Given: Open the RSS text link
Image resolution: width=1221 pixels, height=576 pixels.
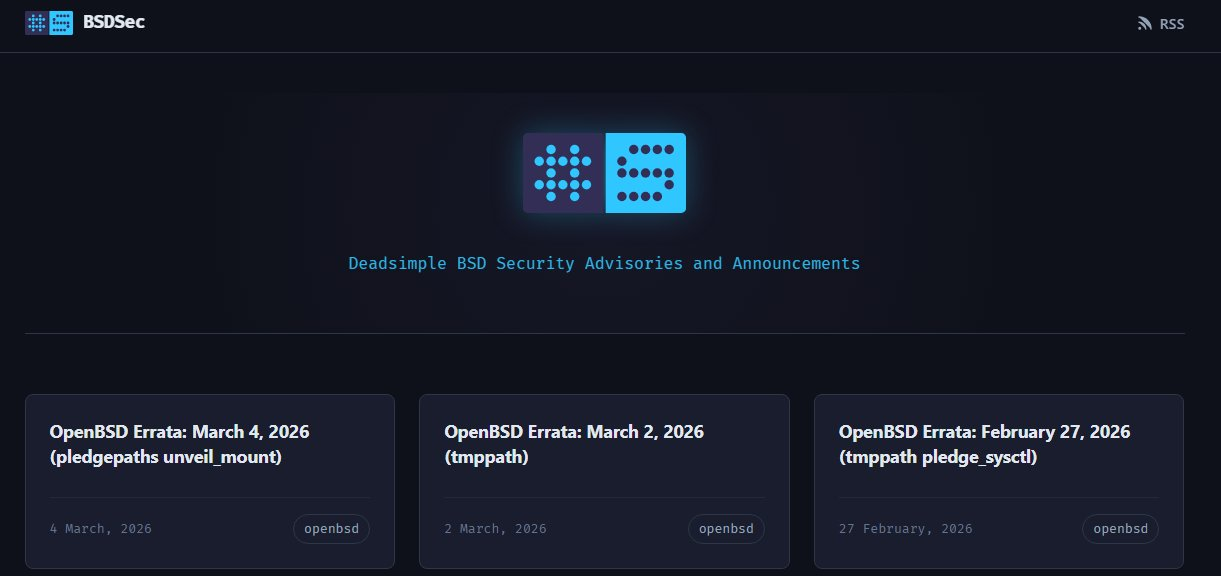Looking at the screenshot, I should coord(1172,24).
